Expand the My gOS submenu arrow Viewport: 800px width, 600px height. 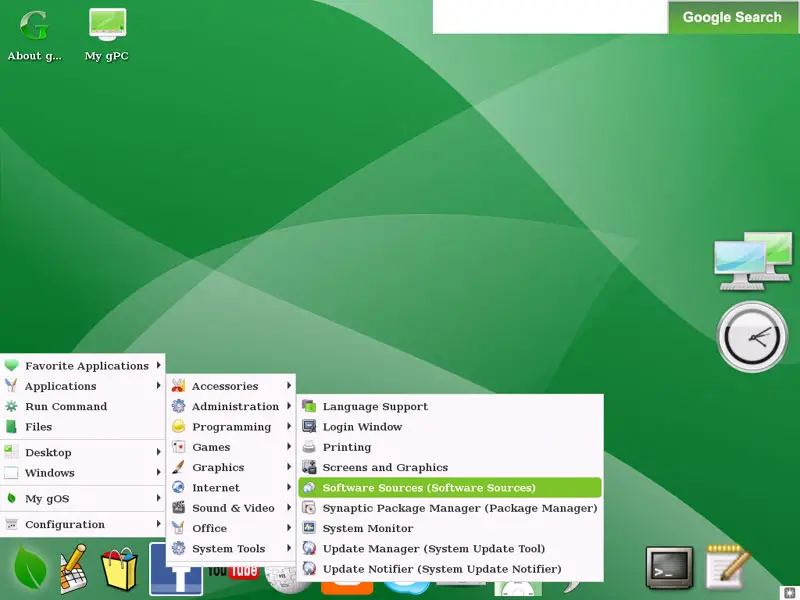[159, 498]
